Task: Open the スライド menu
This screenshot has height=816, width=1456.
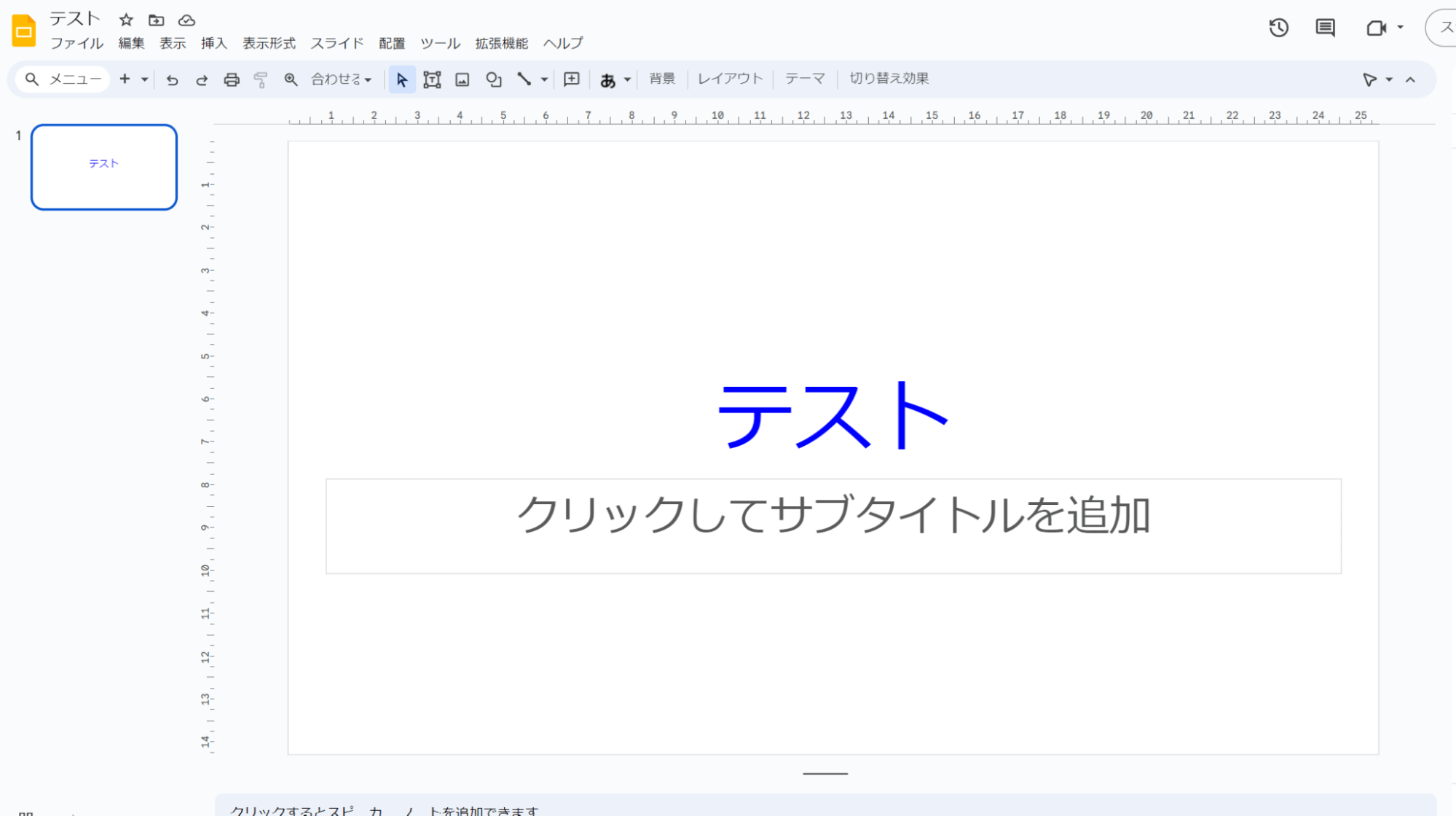Action: tap(337, 43)
